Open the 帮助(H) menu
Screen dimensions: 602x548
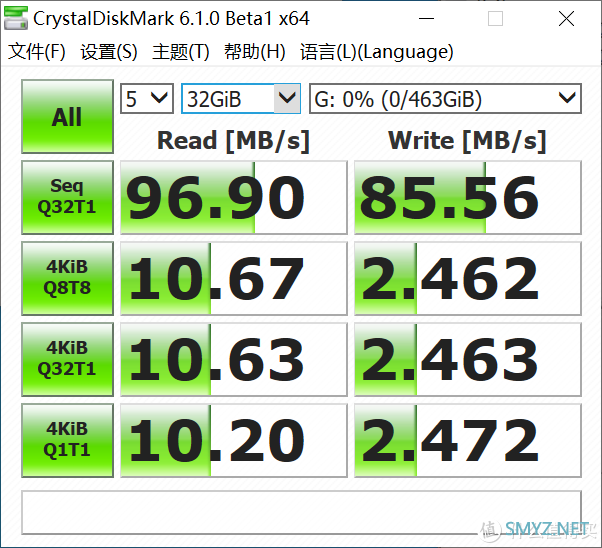point(255,52)
